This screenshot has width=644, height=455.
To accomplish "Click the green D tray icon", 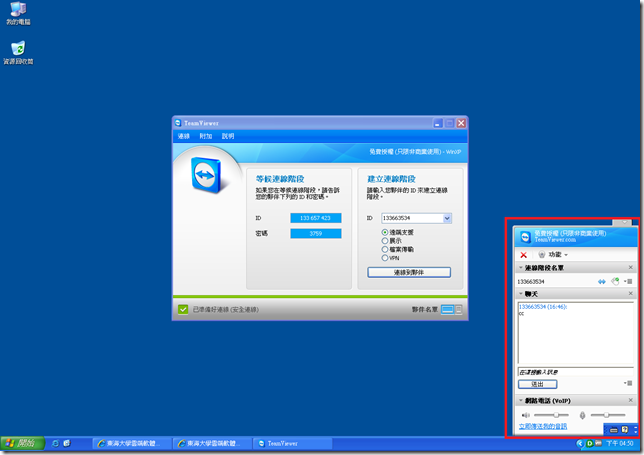I will (590, 444).
